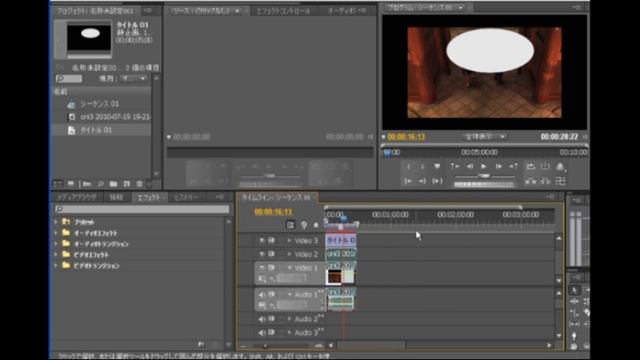Open the Project panel search-in dropdown
640x360 pixels.
coord(133,78)
